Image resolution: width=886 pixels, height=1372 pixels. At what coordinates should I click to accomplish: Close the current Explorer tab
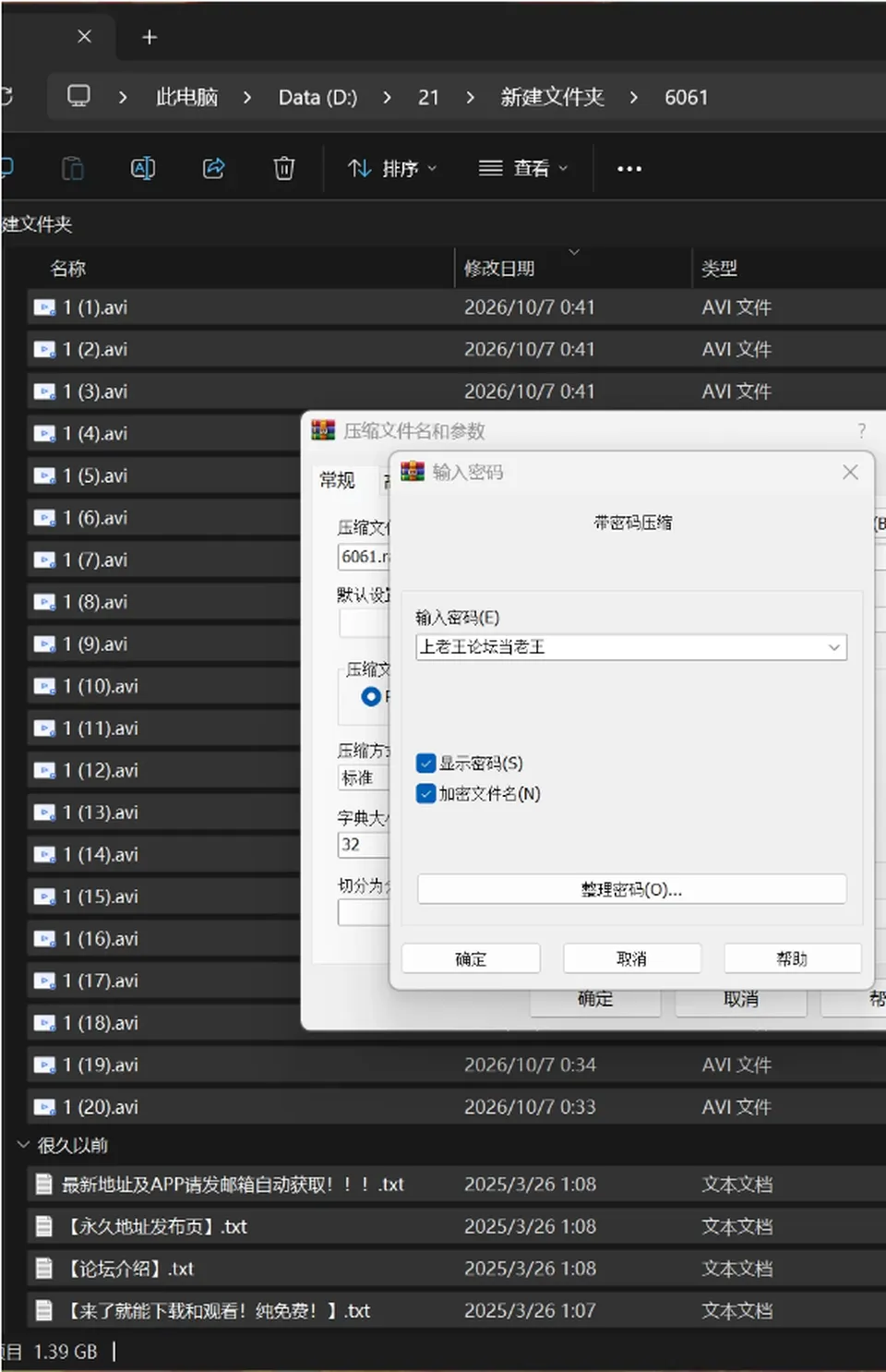[x=85, y=36]
